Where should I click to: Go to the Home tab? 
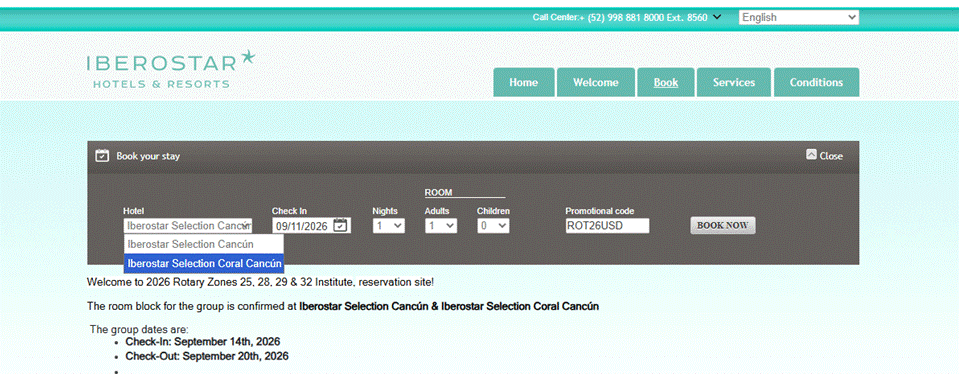point(524,82)
